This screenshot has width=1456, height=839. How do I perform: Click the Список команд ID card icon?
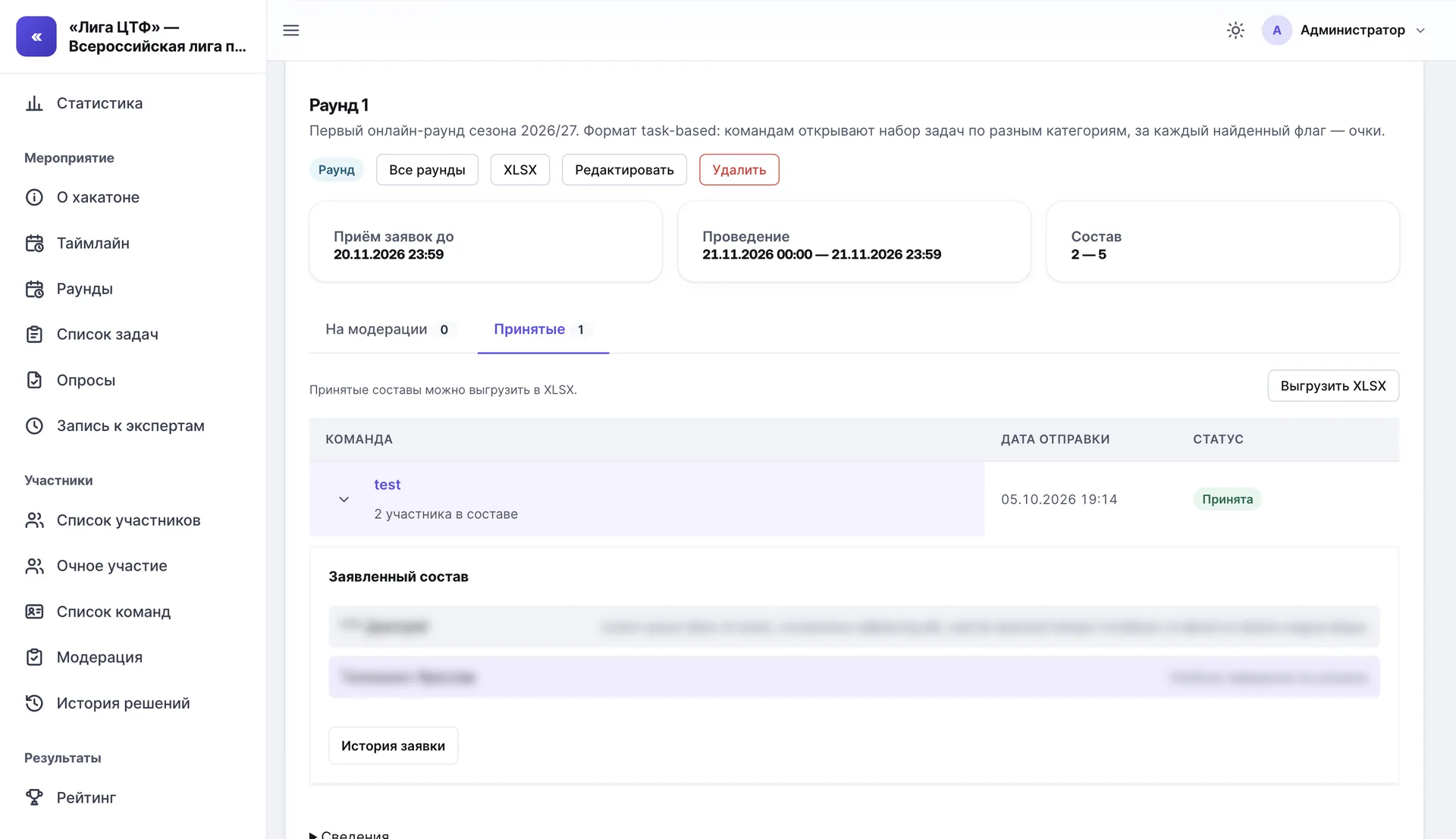(34, 611)
